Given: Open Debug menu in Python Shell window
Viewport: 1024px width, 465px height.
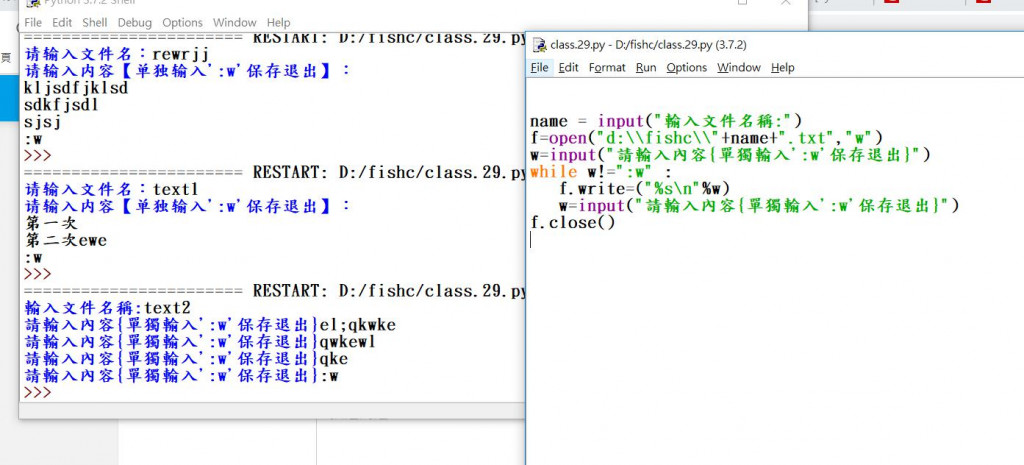Looking at the screenshot, I should (135, 22).
